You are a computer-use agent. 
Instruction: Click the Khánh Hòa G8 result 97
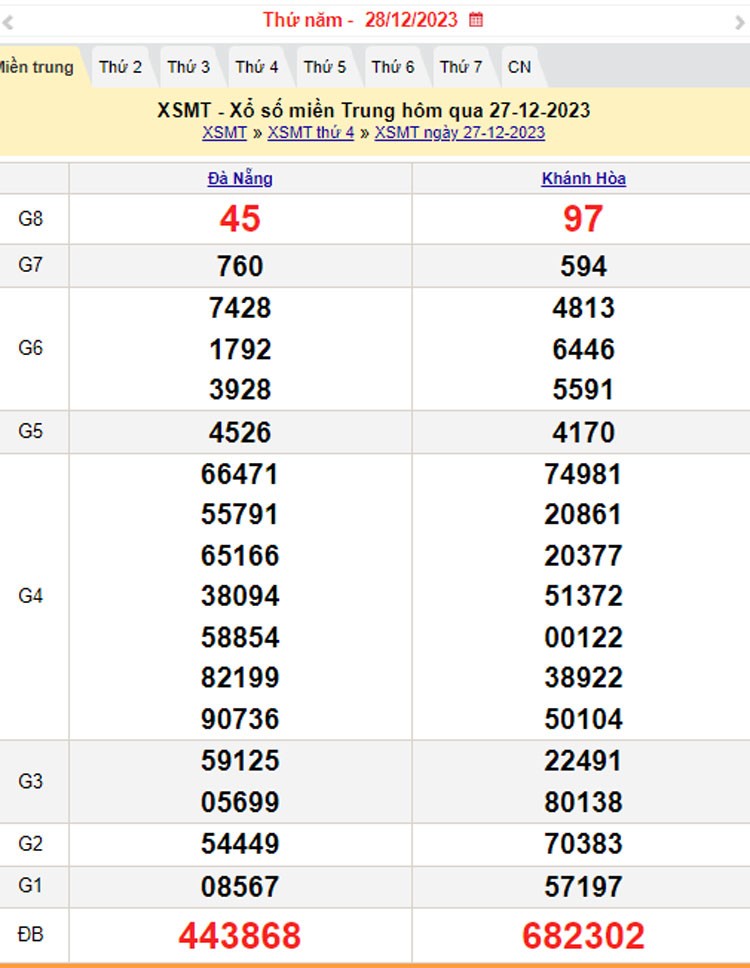[x=583, y=219]
